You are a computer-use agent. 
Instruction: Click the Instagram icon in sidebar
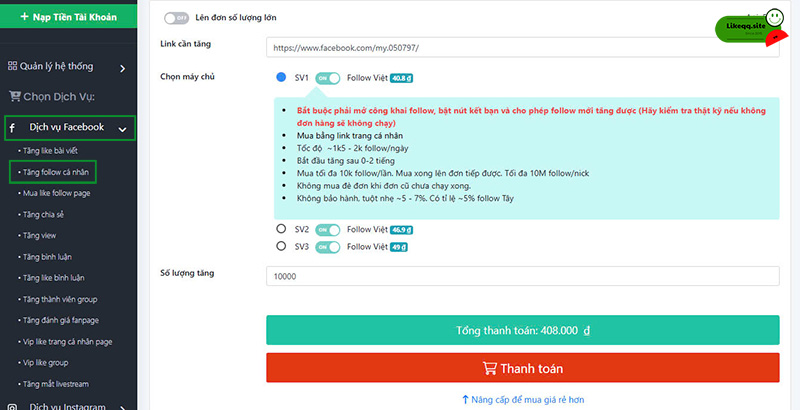pos(12,405)
